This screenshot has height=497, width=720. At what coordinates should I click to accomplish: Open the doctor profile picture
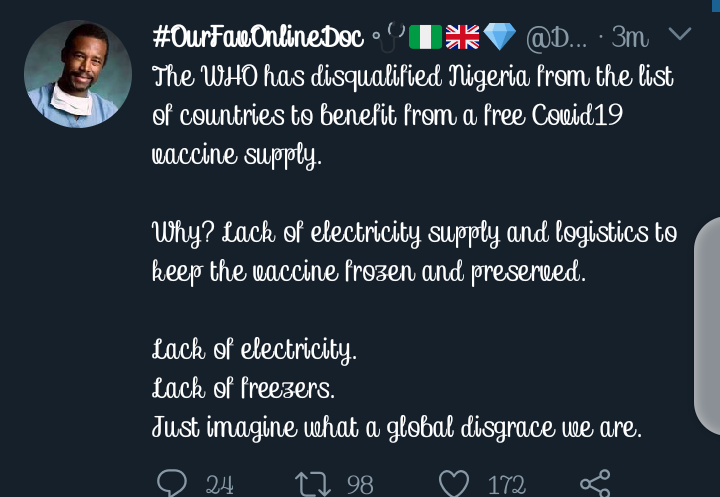coord(78,74)
